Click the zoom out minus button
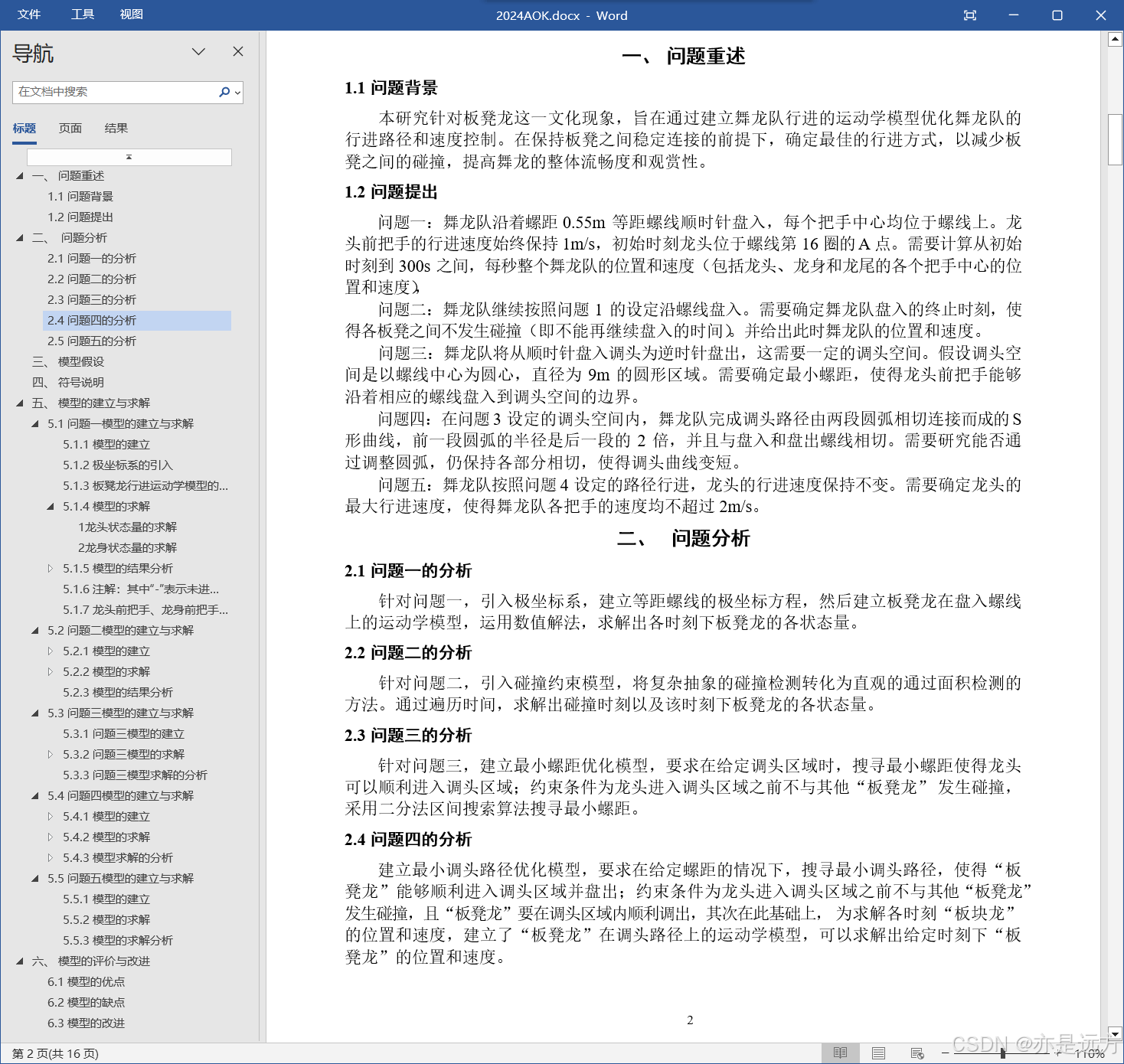Screen dimensions: 1124x1064 [x=946, y=1053]
